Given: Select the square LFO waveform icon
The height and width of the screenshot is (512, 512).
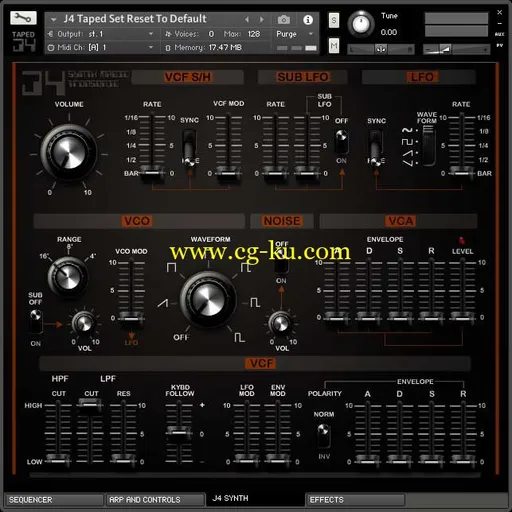Looking at the screenshot, I should (x=407, y=142).
